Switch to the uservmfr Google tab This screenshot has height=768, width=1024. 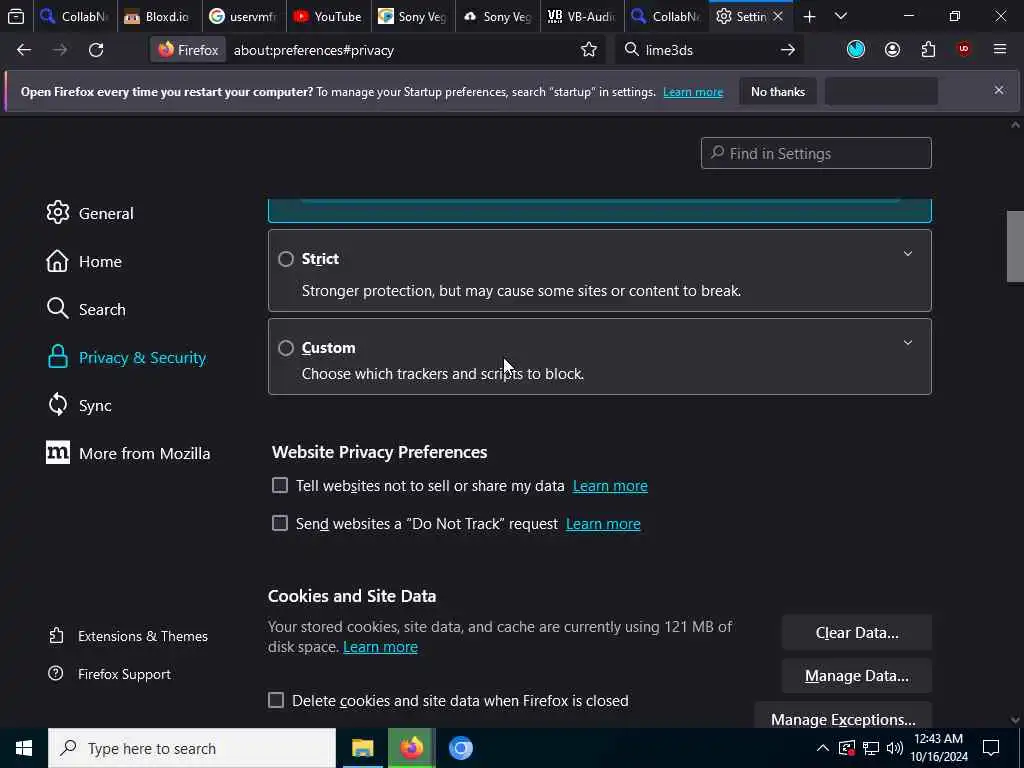point(244,16)
